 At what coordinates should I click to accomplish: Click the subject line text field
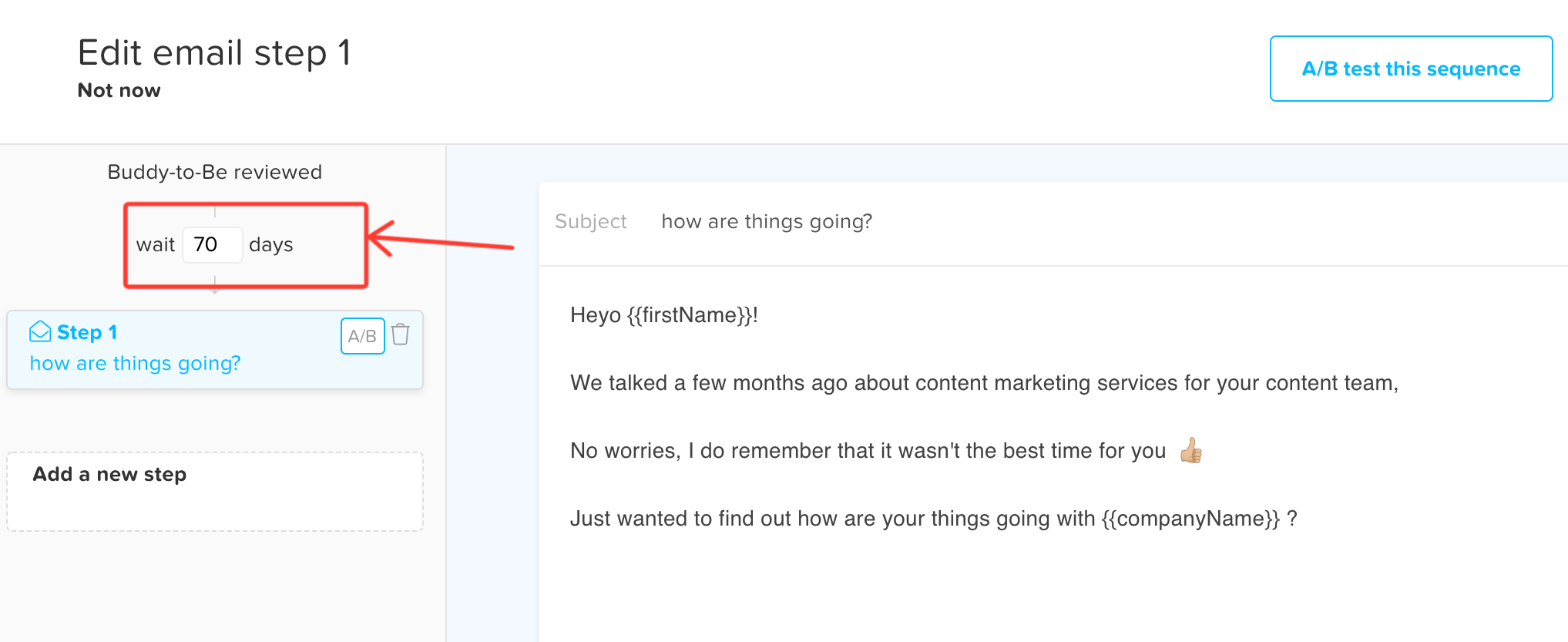(767, 222)
